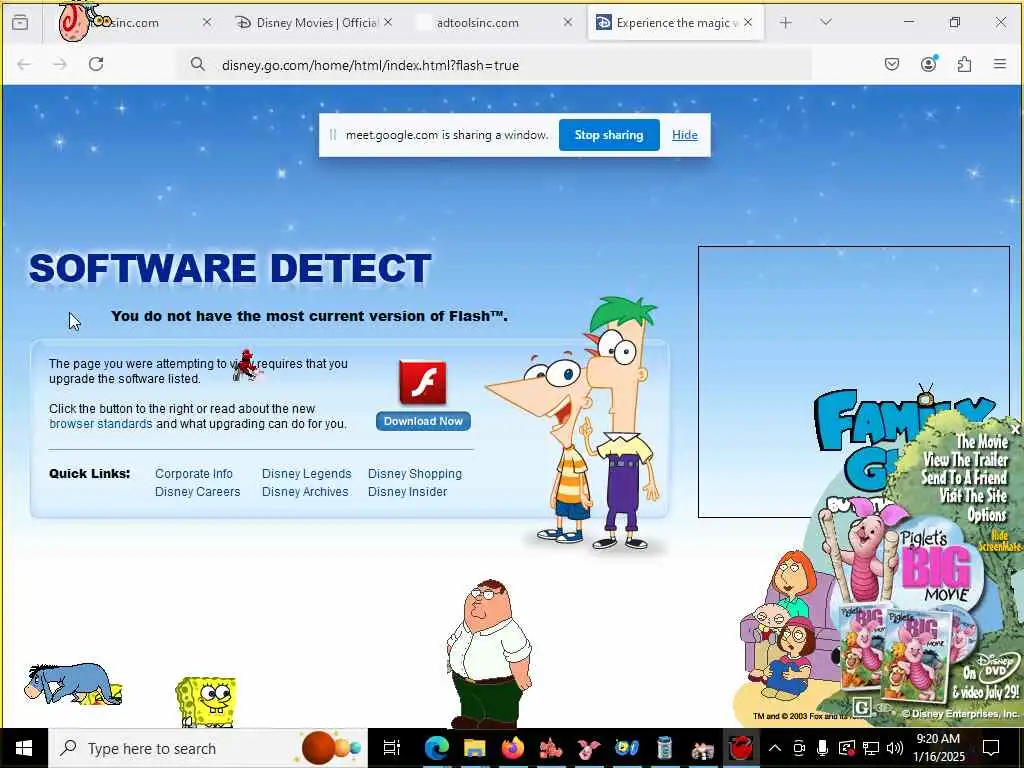Click Options in screenmate menu
This screenshot has height=768, width=1024.
click(x=987, y=515)
